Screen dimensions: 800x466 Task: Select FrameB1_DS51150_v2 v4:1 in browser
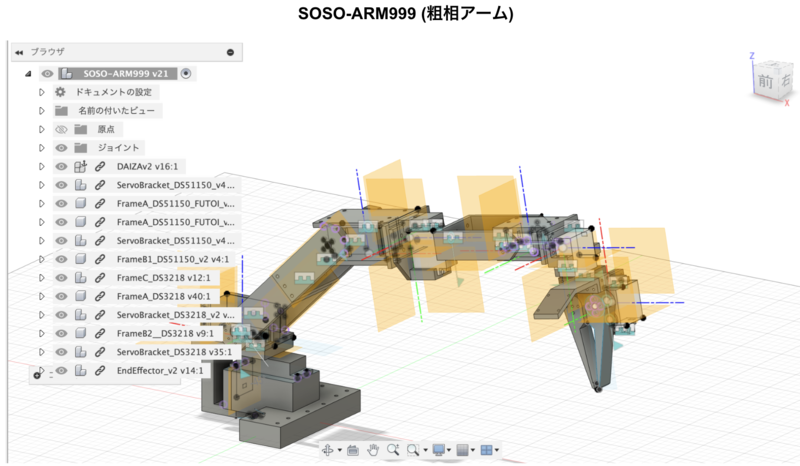click(x=173, y=259)
